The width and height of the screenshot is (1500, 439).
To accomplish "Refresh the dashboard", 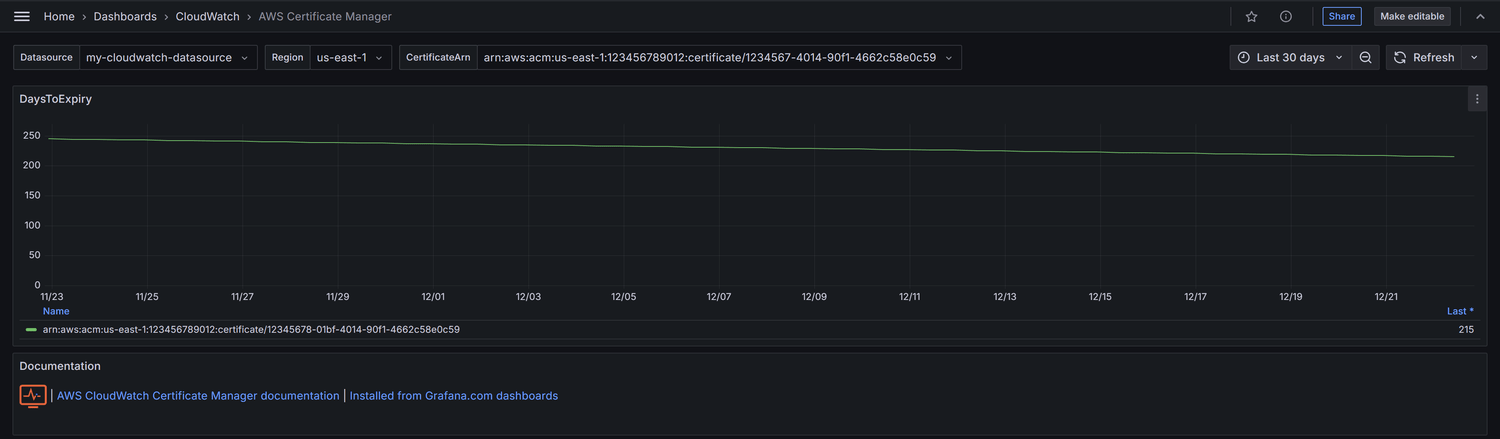I will [x=1424, y=58].
